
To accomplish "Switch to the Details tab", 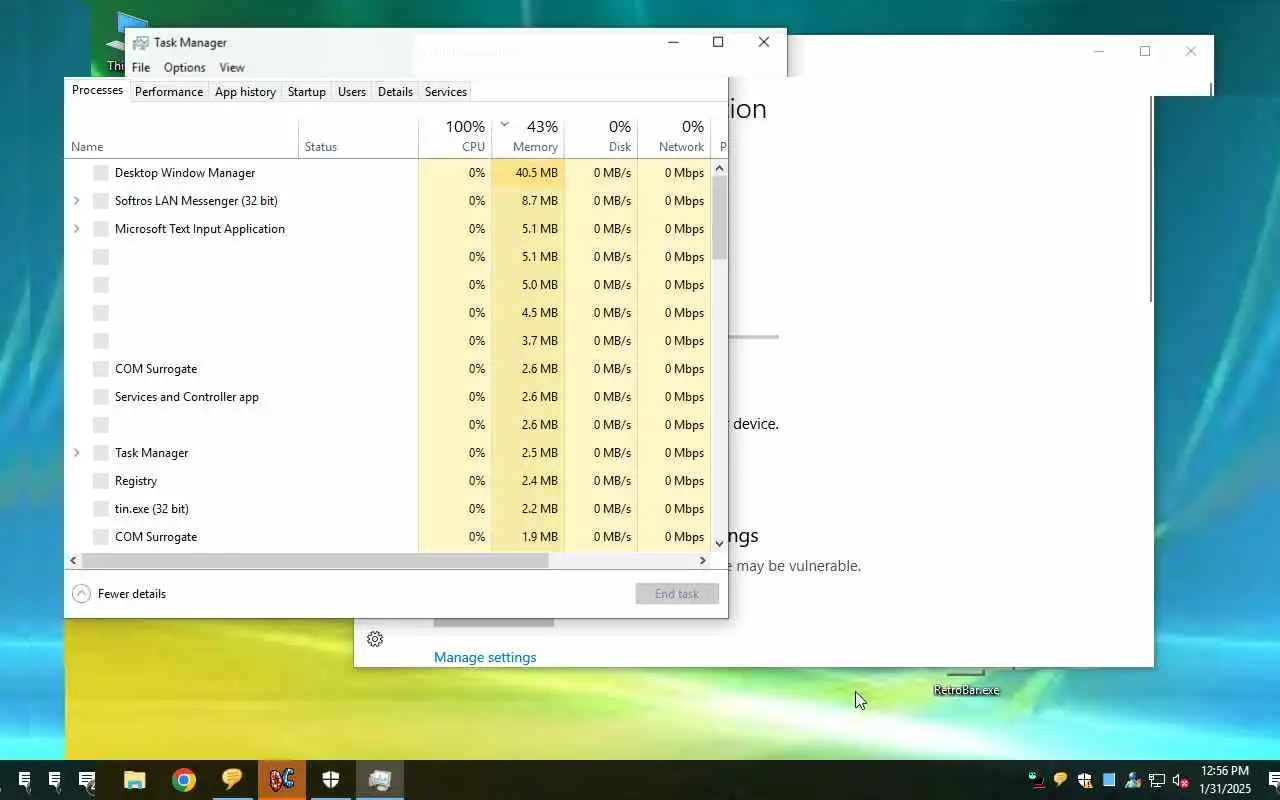I will 395,91.
